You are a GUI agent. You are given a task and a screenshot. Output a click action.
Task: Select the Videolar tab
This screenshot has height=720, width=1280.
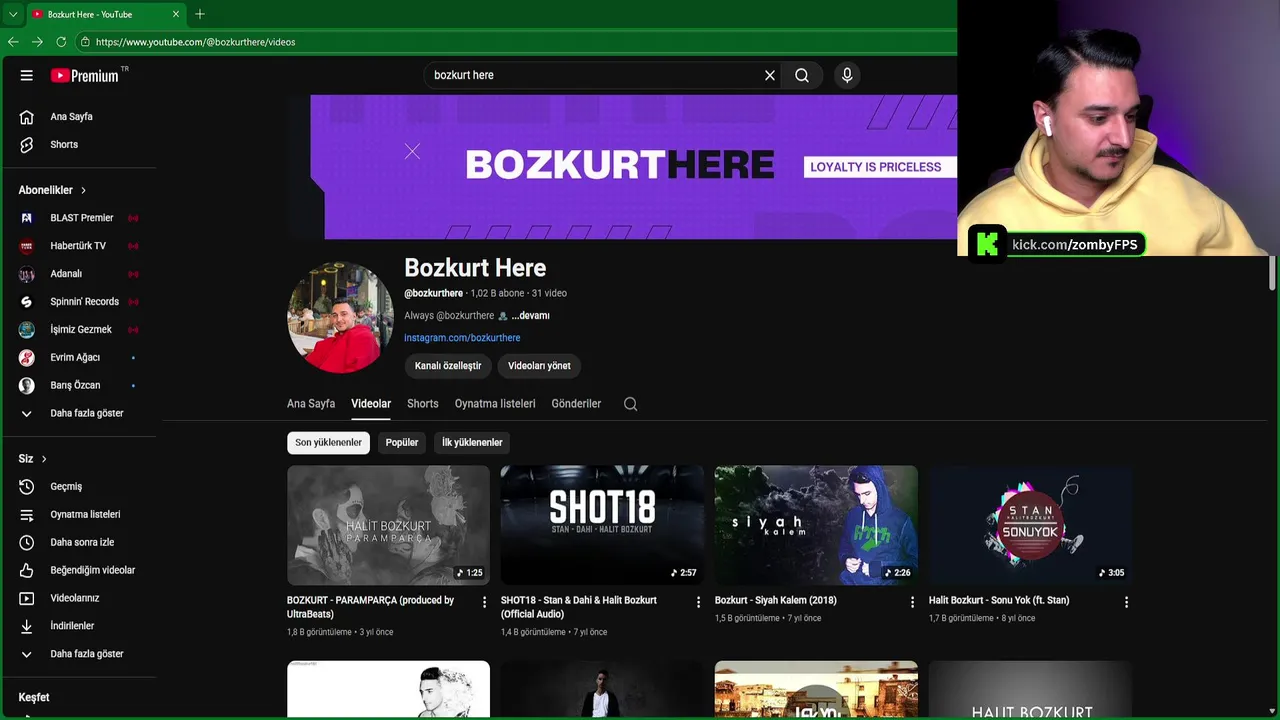(371, 404)
